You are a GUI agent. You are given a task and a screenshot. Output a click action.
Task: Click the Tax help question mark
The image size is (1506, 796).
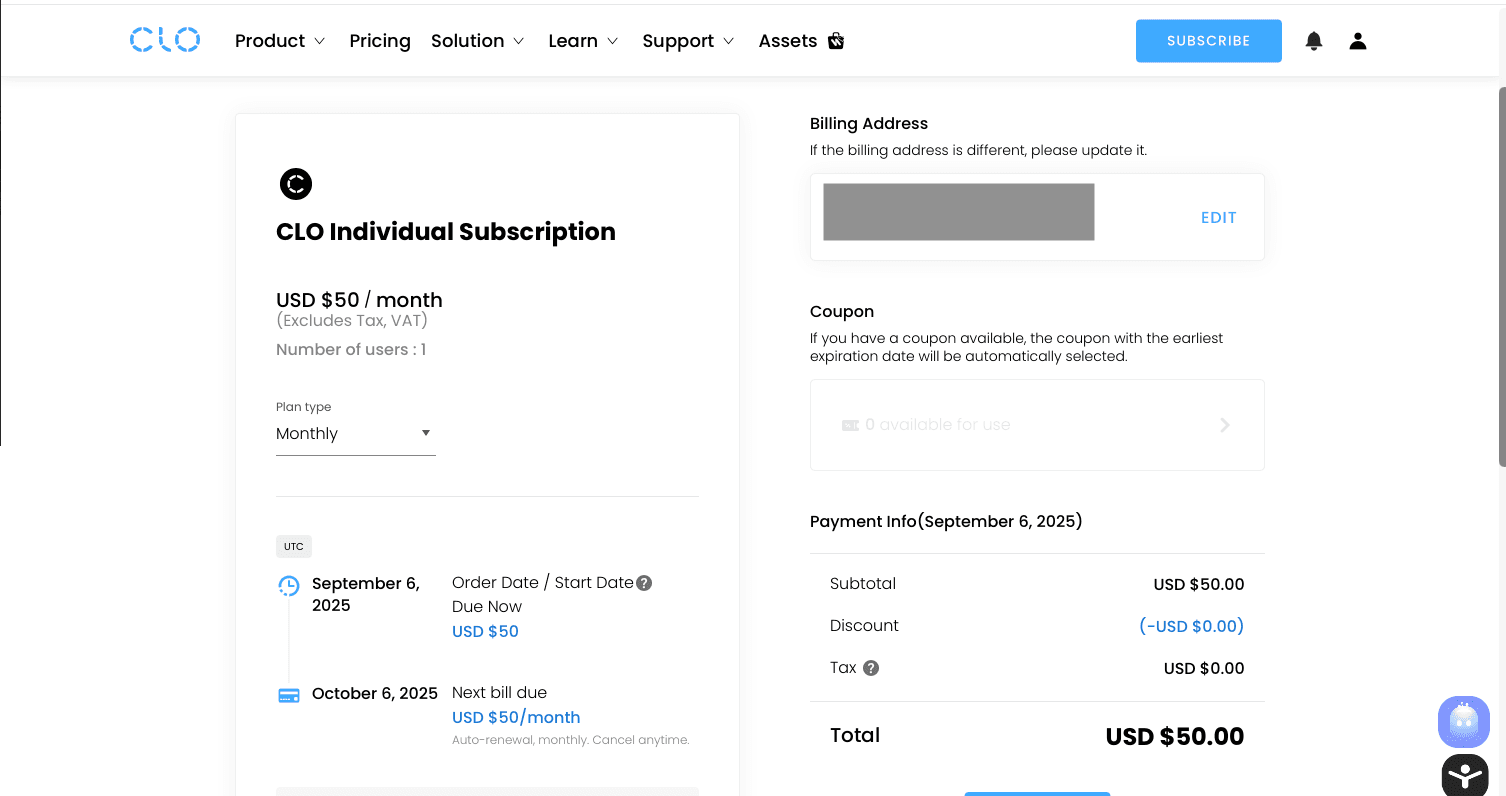click(x=872, y=668)
